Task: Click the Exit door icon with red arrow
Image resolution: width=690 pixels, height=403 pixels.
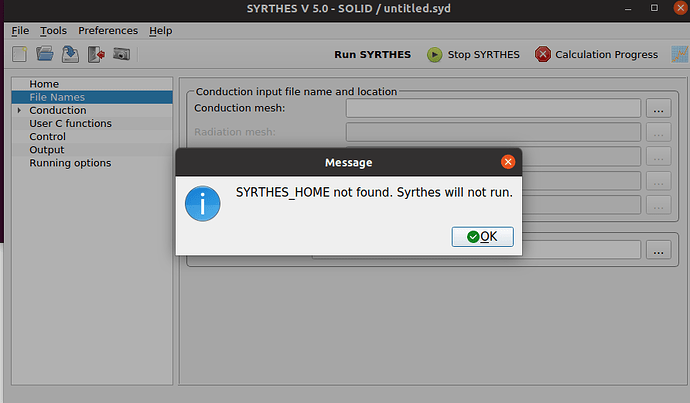Action: coord(96,54)
